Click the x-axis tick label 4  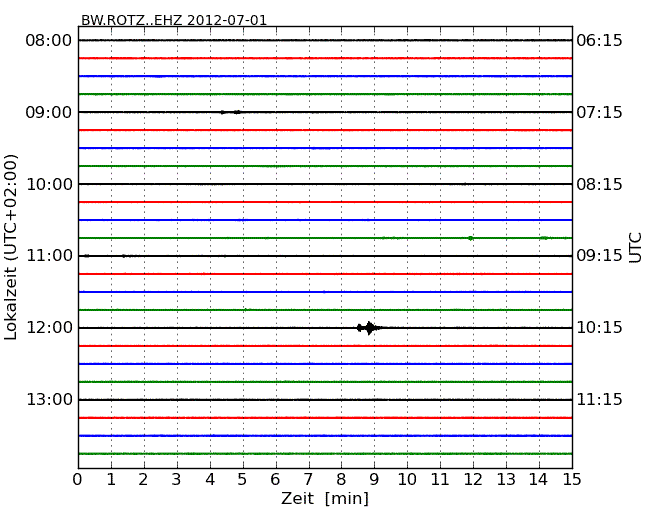[x=210, y=479]
